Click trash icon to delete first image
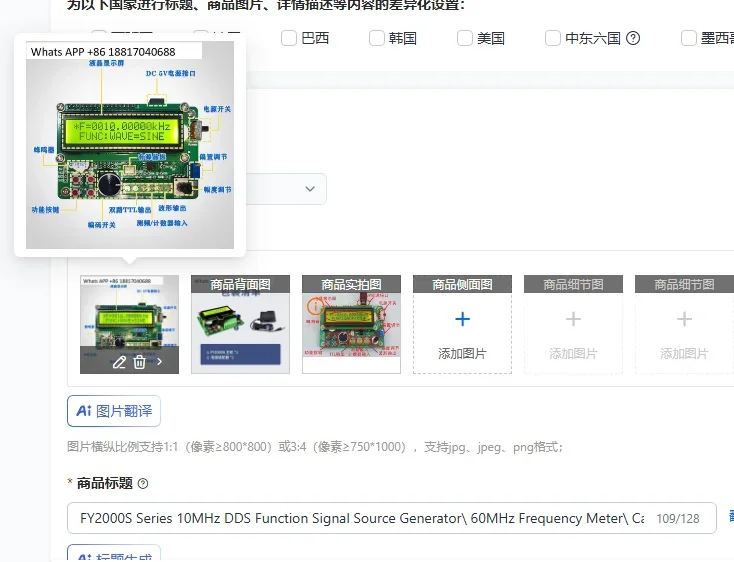Image resolution: width=734 pixels, height=562 pixels. [139, 362]
